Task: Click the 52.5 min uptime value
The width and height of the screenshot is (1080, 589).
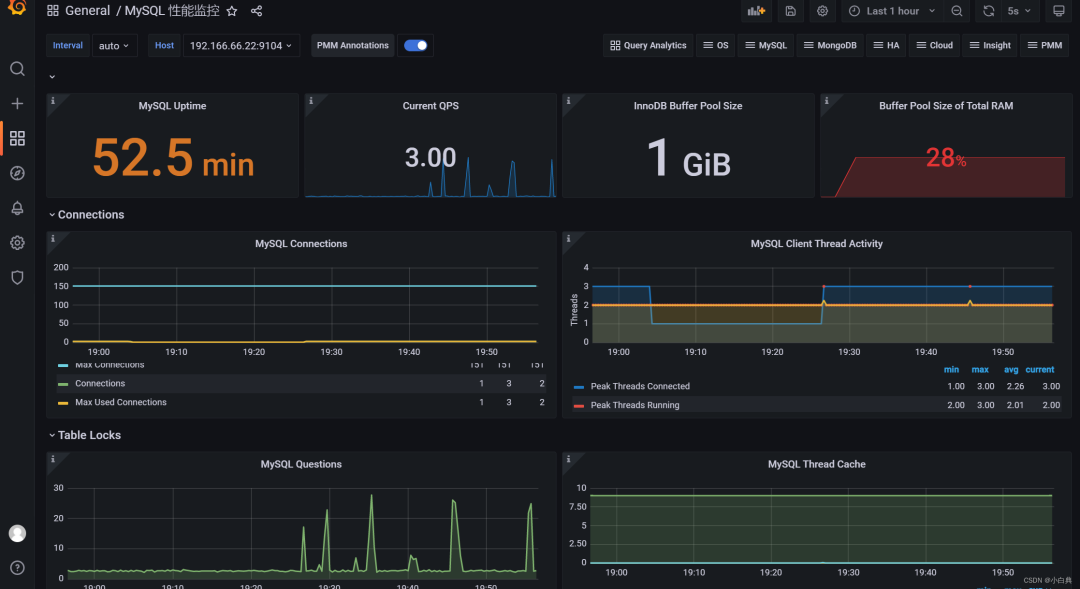Action: point(173,158)
